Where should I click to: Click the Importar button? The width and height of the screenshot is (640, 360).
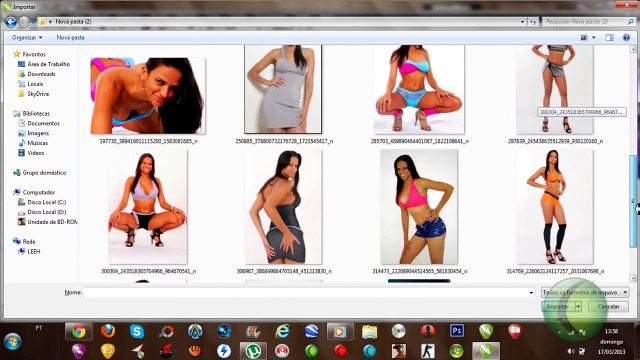point(558,307)
